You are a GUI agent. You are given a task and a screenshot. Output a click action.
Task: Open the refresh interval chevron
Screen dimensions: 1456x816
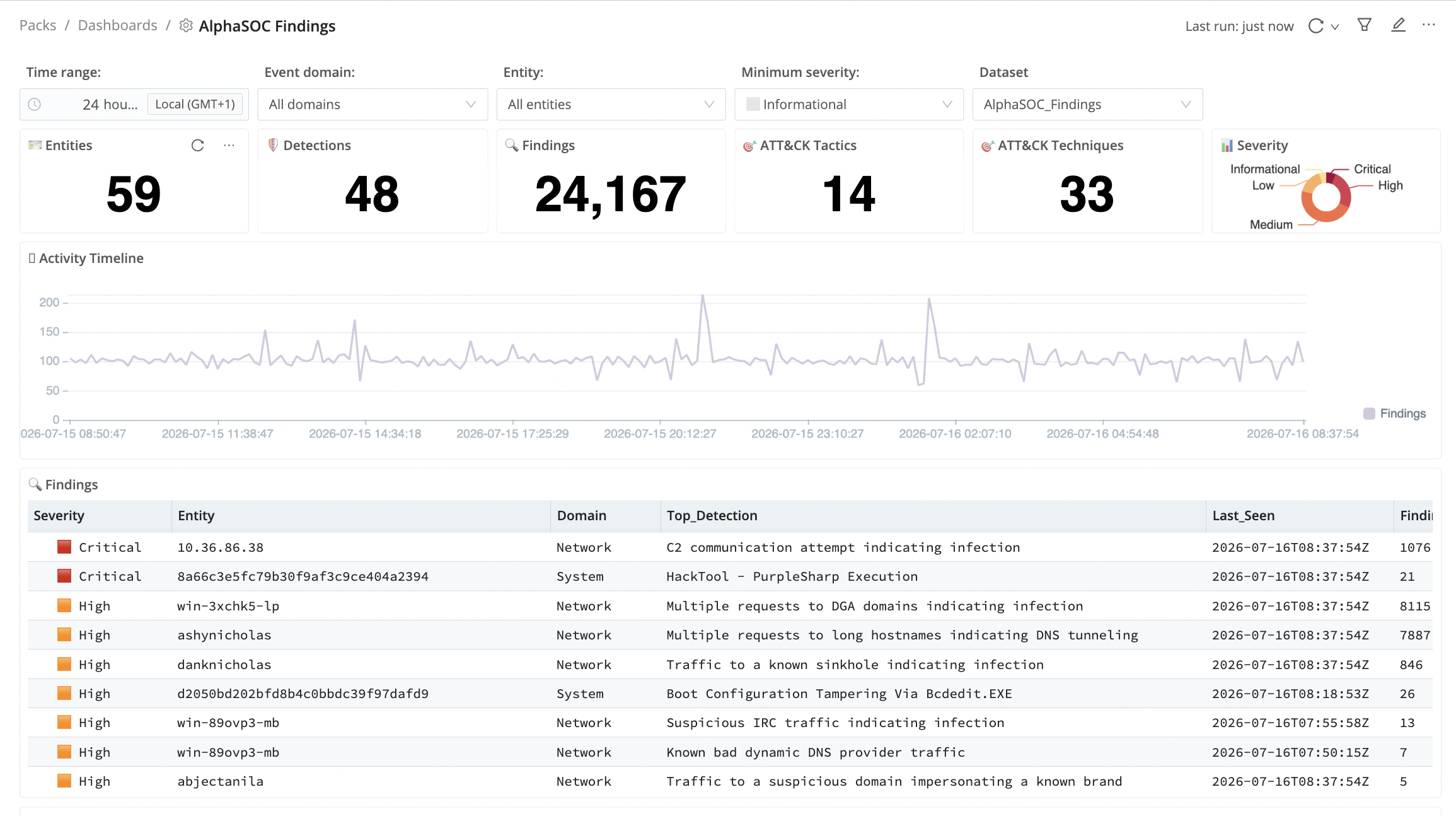(x=1334, y=26)
